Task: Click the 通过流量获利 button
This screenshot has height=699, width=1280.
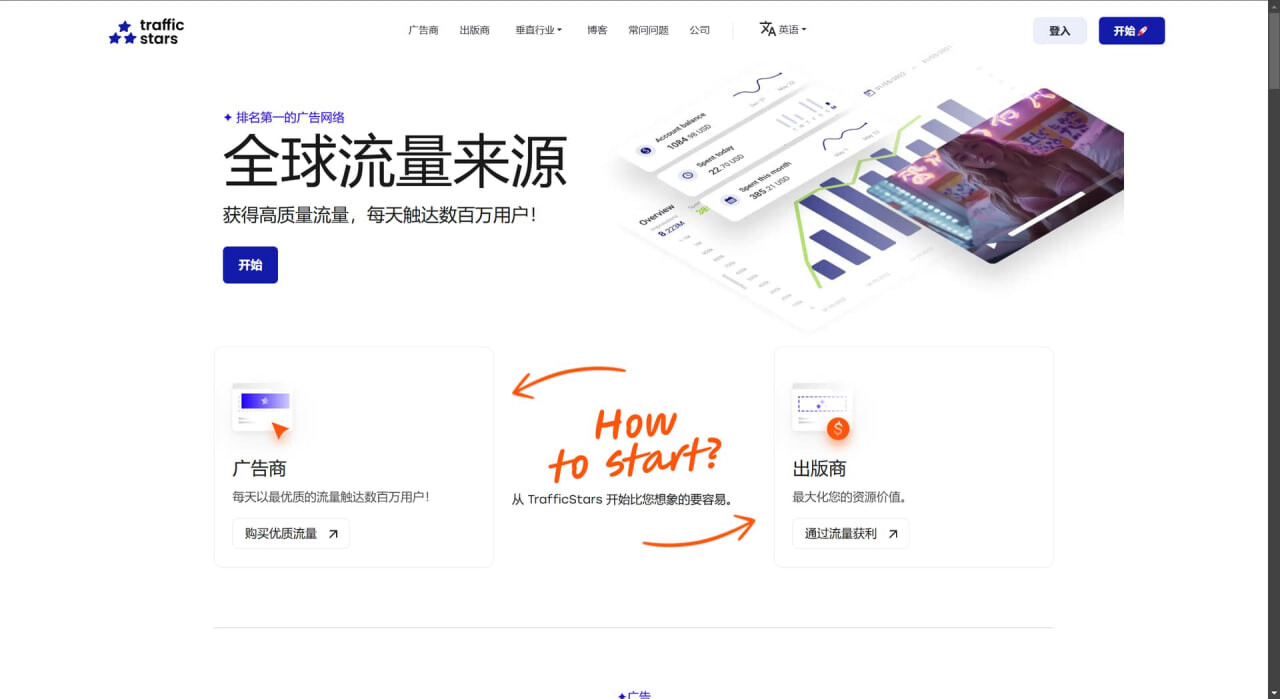Action: click(x=850, y=533)
